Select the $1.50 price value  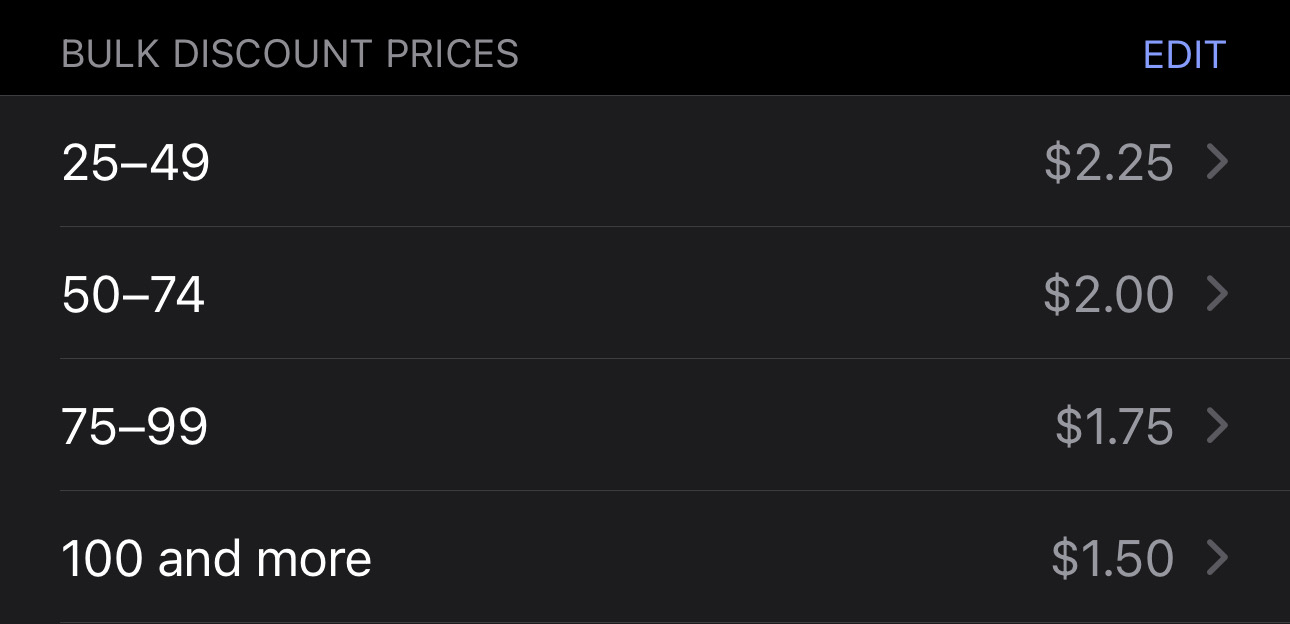click(1112, 559)
